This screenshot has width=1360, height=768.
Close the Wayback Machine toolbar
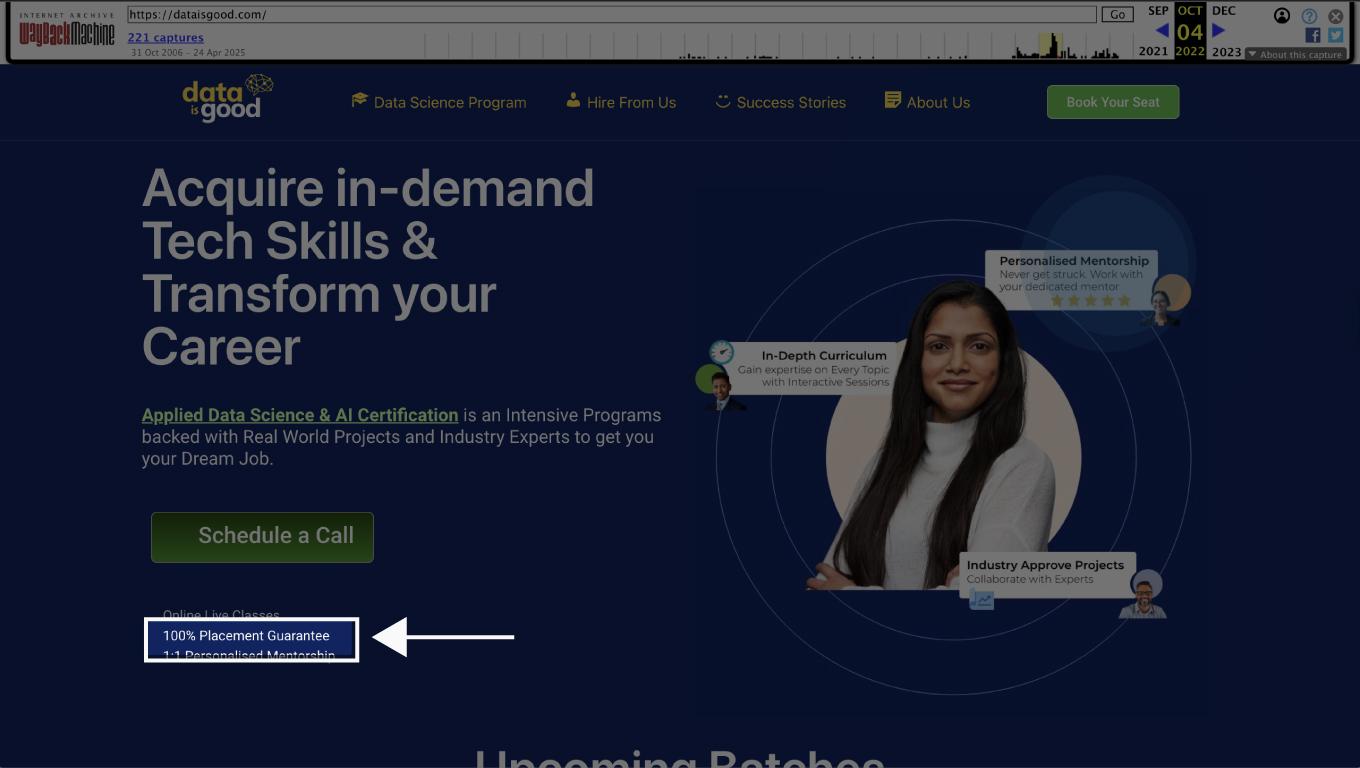(x=1335, y=16)
